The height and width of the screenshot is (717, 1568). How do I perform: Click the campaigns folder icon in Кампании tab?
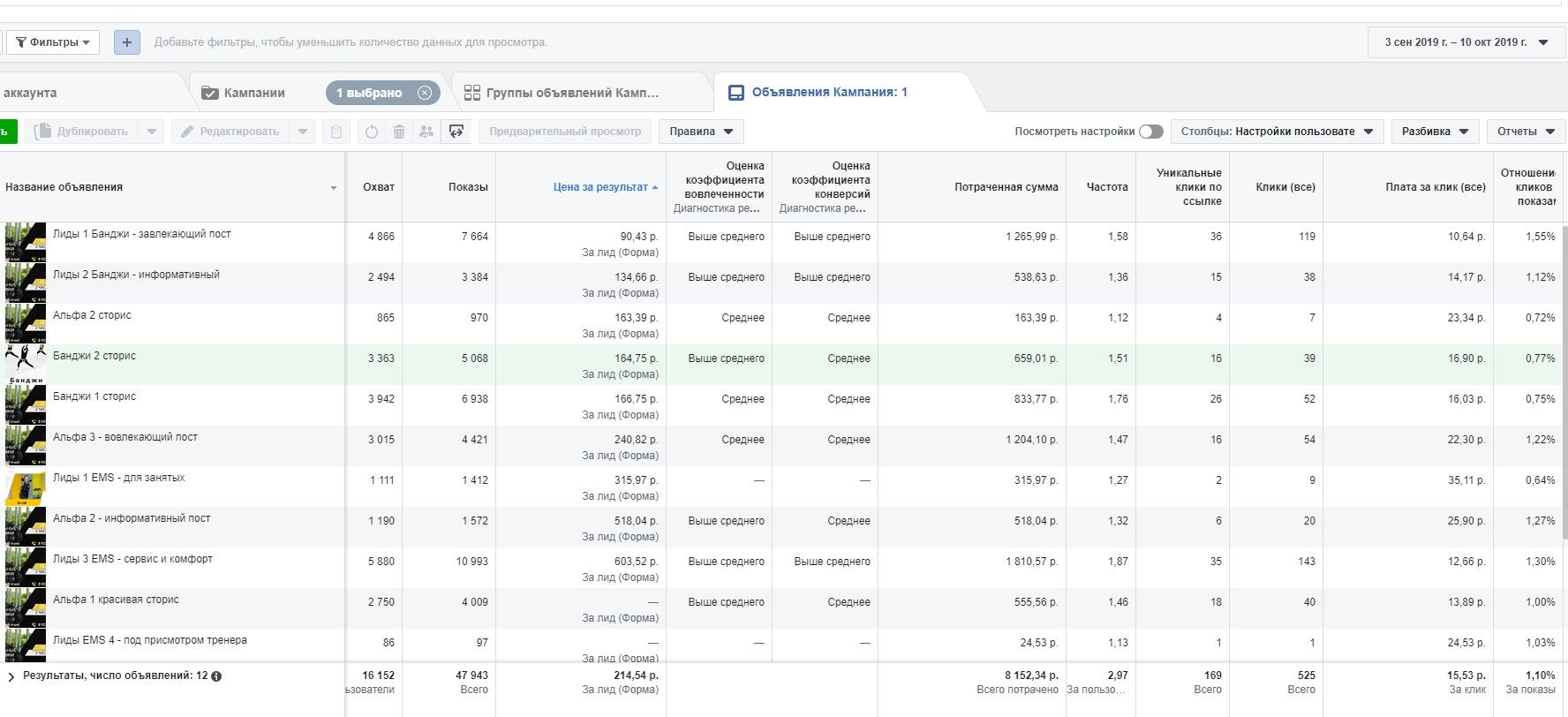pos(210,93)
